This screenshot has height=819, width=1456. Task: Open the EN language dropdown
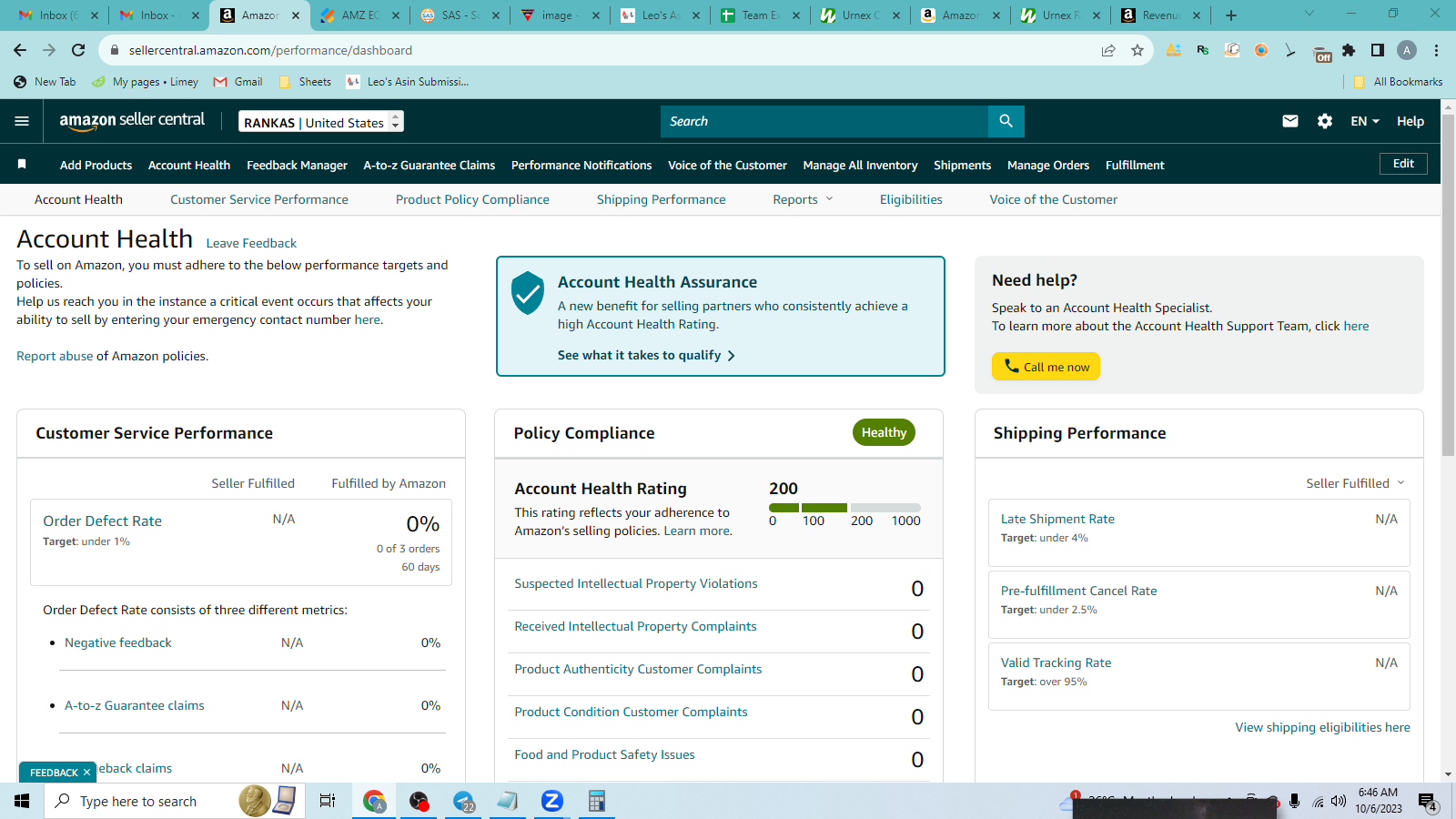[x=1365, y=121]
